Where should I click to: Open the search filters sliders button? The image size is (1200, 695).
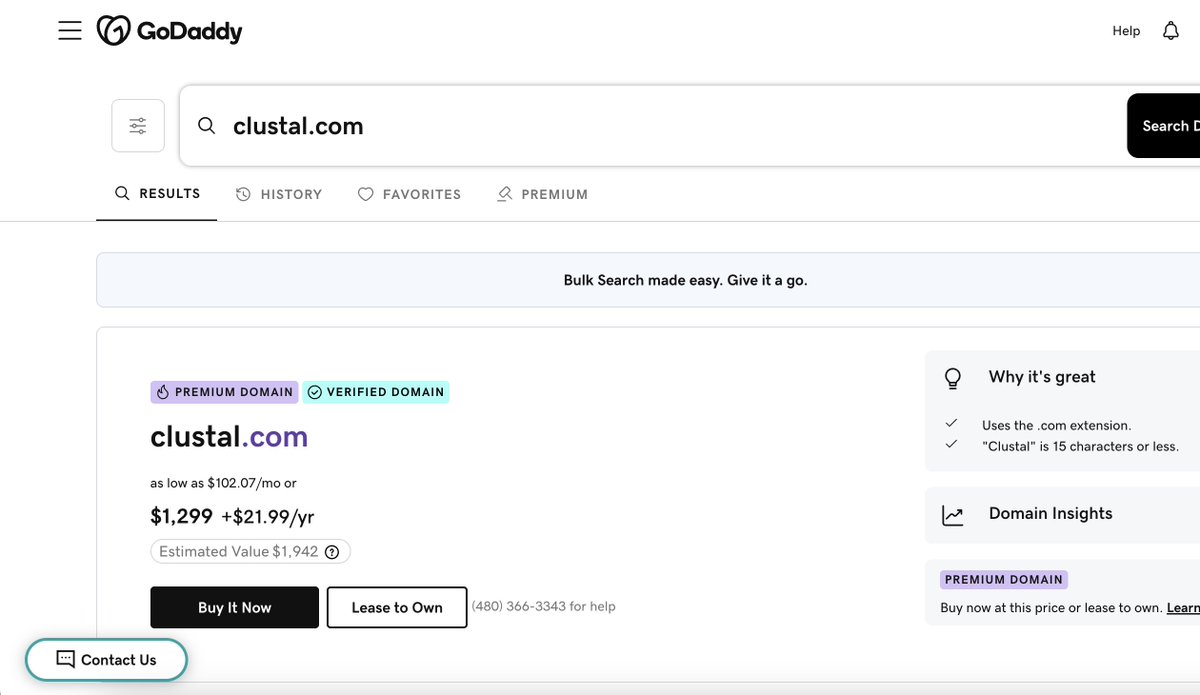(x=138, y=126)
